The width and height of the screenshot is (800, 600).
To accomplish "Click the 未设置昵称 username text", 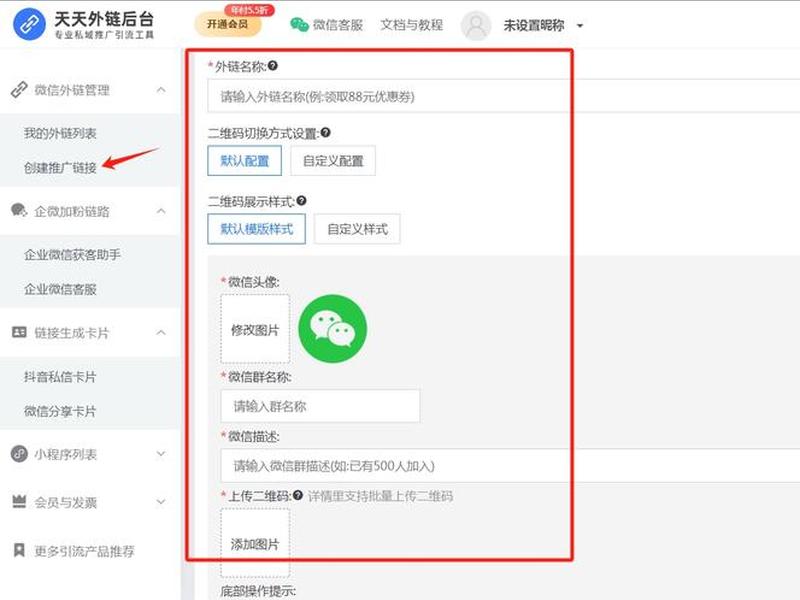I will [x=534, y=26].
